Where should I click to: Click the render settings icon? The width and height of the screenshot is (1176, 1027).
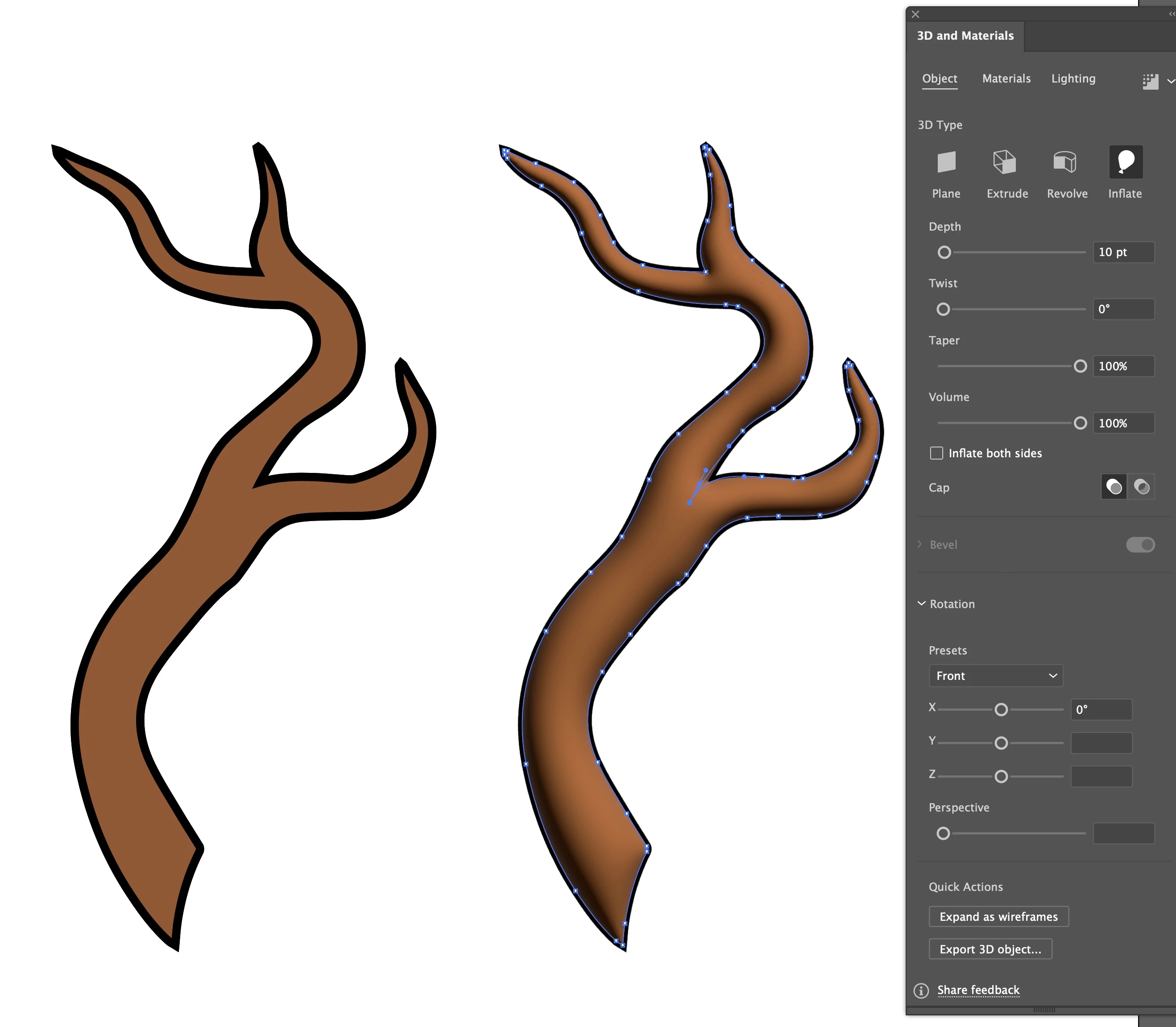pyautogui.click(x=1150, y=81)
